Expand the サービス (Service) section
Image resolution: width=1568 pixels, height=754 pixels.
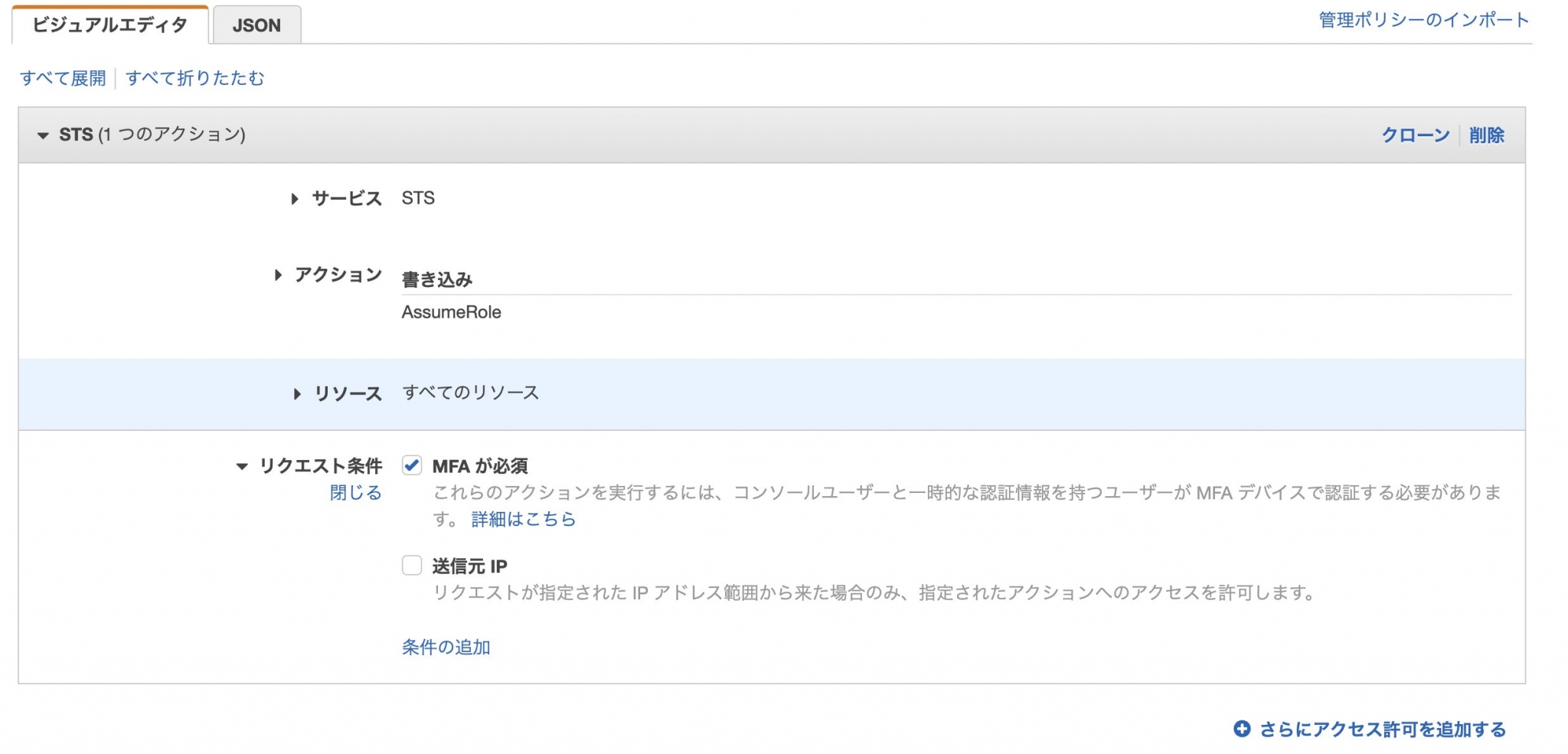point(295,198)
